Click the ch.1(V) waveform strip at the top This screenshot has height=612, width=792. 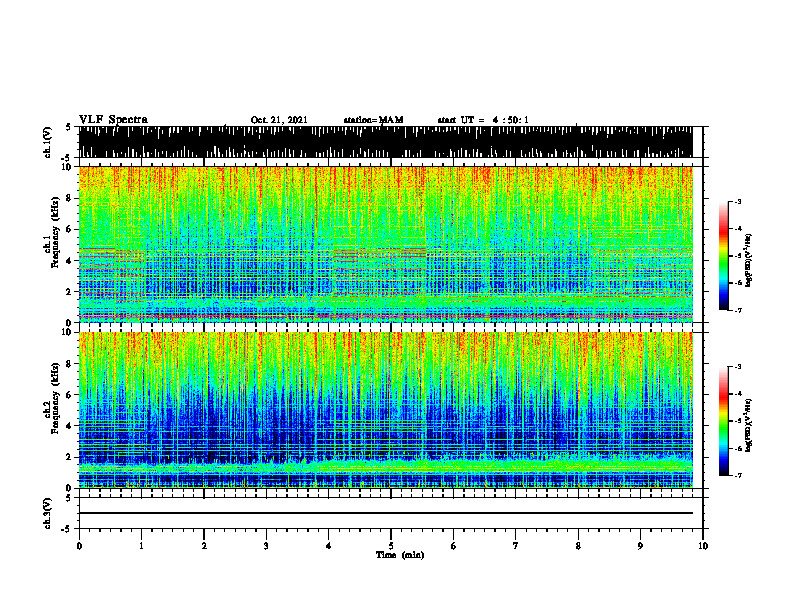coord(385,142)
